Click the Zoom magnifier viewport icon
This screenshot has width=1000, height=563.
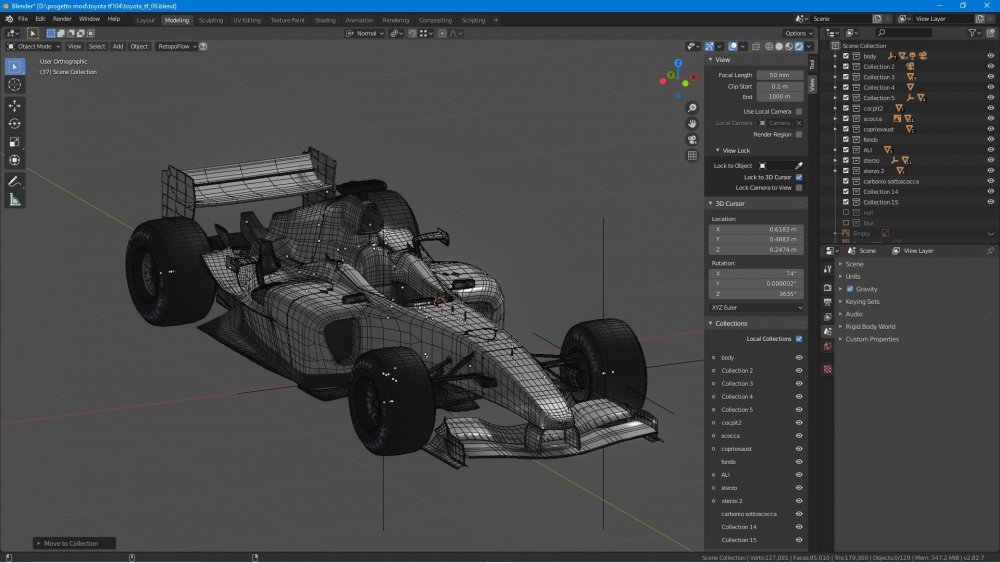(692, 108)
